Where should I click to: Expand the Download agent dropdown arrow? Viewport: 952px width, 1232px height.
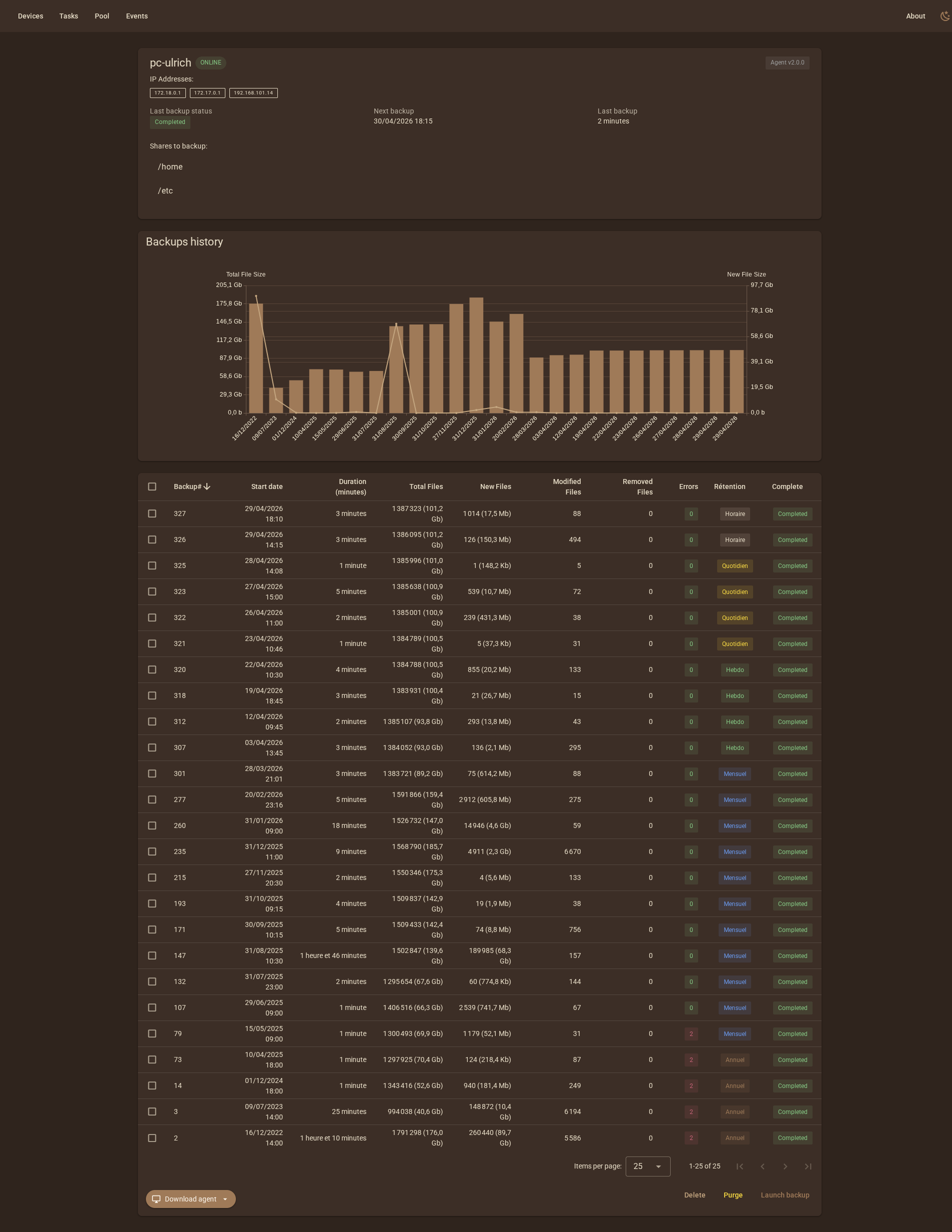(x=225, y=1198)
